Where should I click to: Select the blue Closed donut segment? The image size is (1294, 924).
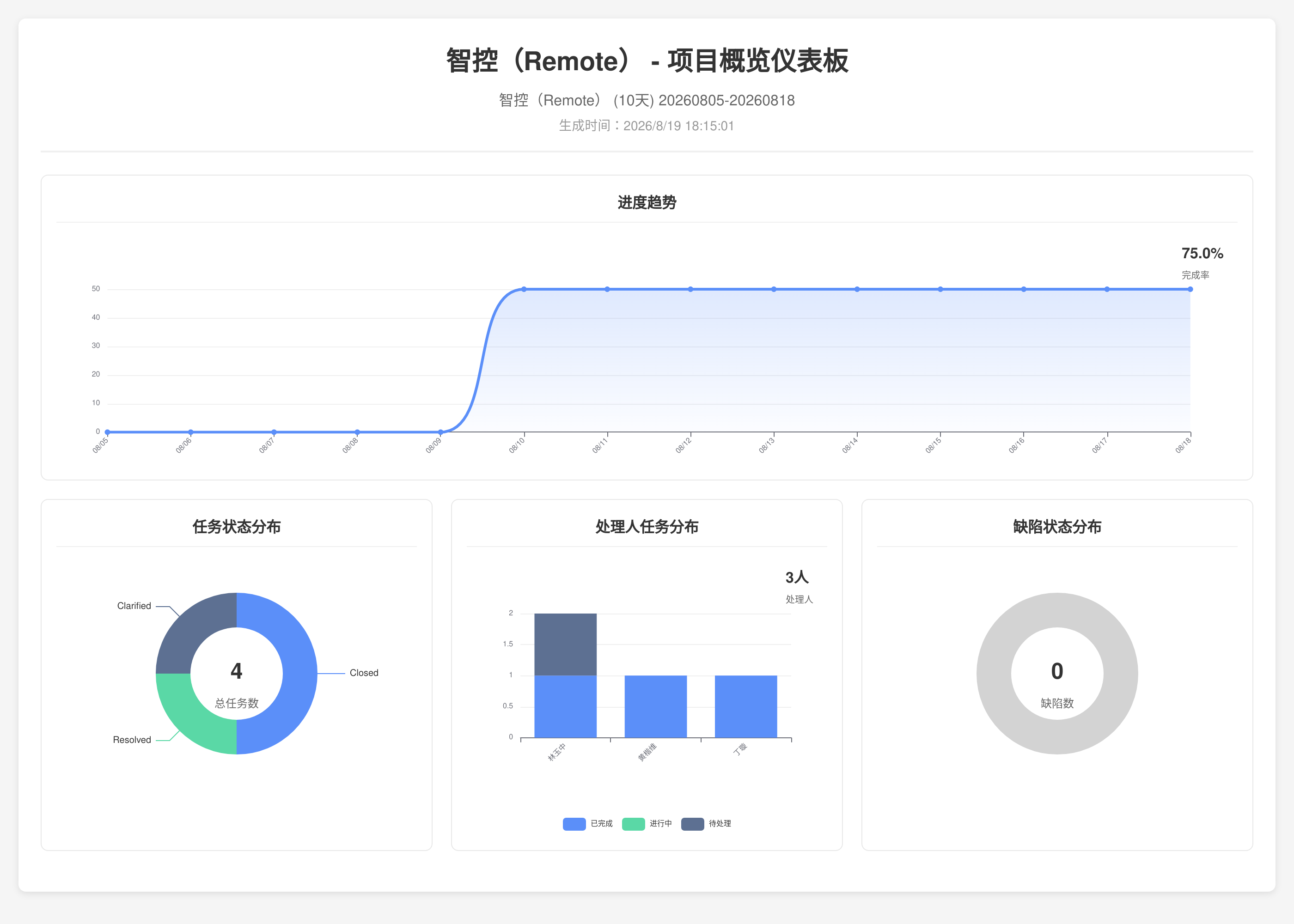click(299, 674)
